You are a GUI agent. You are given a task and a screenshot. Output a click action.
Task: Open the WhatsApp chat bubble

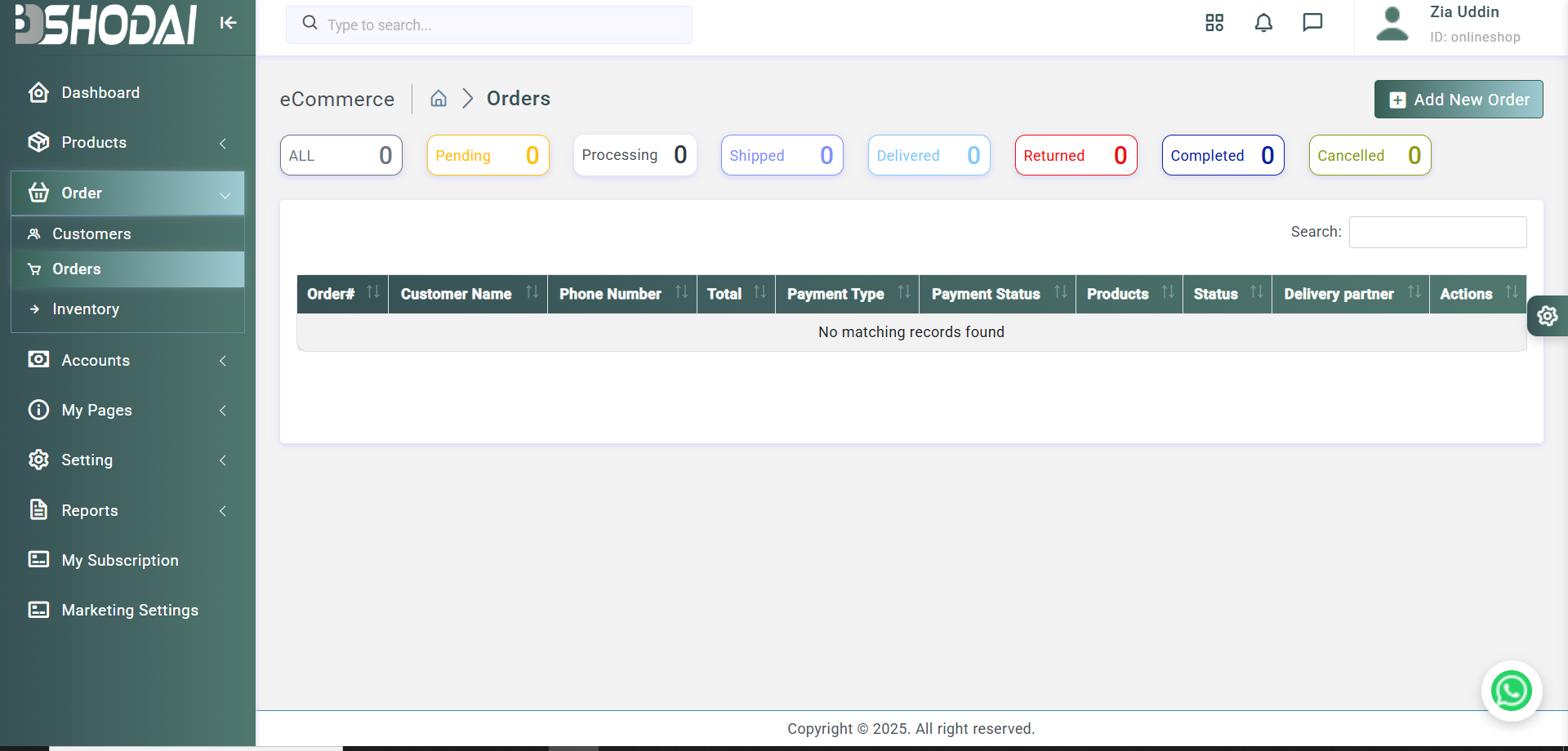click(x=1512, y=691)
